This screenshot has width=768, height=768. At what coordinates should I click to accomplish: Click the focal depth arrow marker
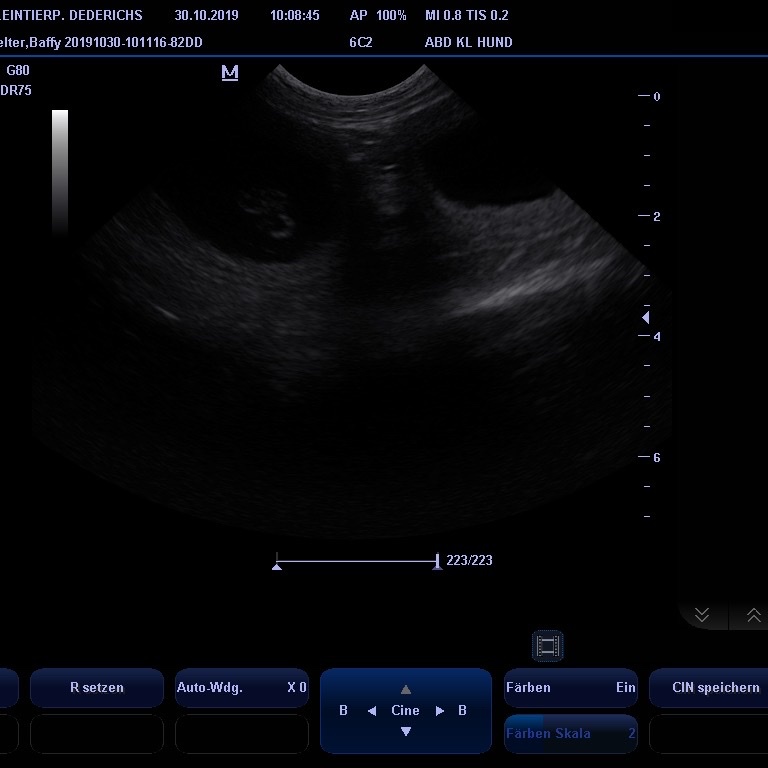pos(645,318)
